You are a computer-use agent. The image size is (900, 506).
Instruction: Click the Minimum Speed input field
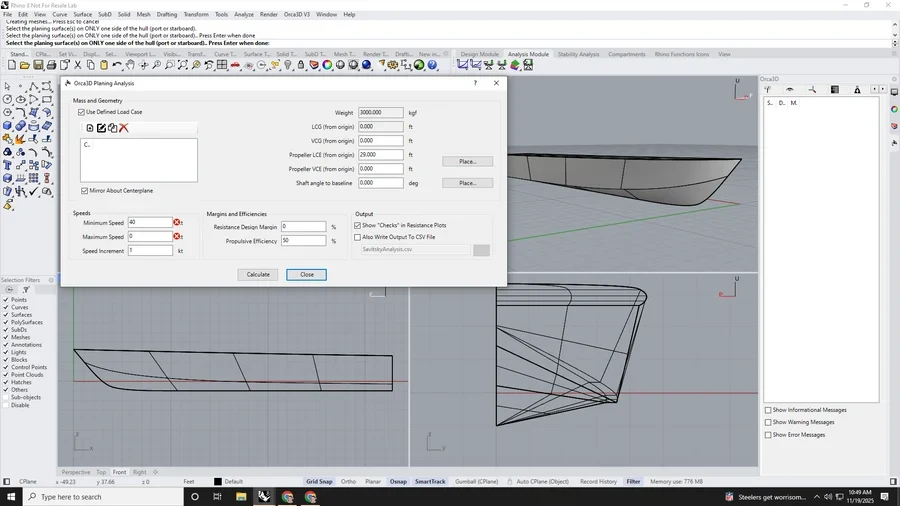tap(150, 223)
